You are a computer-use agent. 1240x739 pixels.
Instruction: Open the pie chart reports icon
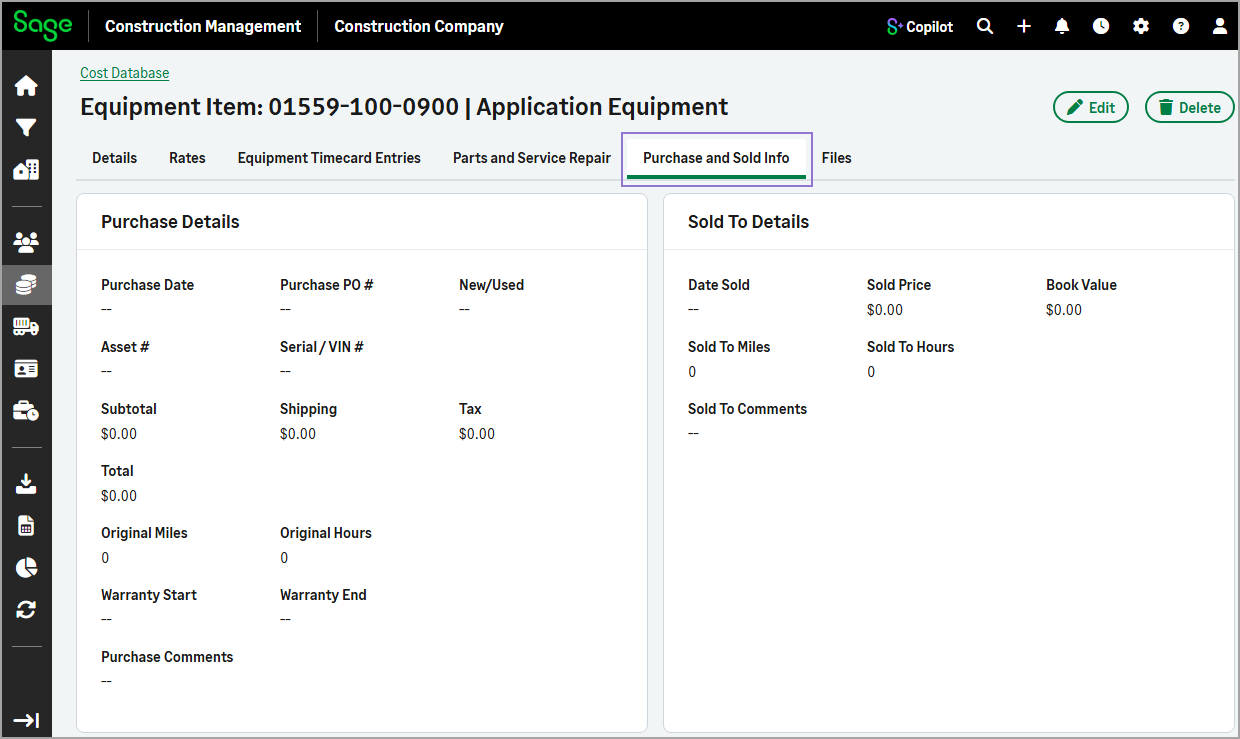coord(26,568)
